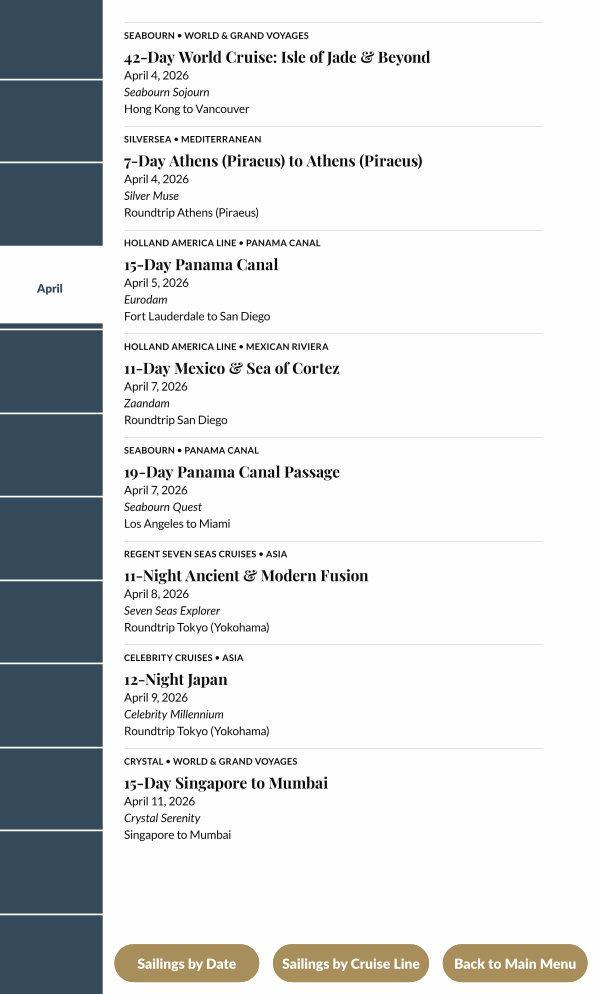Switch to the tab directly below April
Image resolution: width=600 pixels, height=994 pixels.
click(50, 371)
